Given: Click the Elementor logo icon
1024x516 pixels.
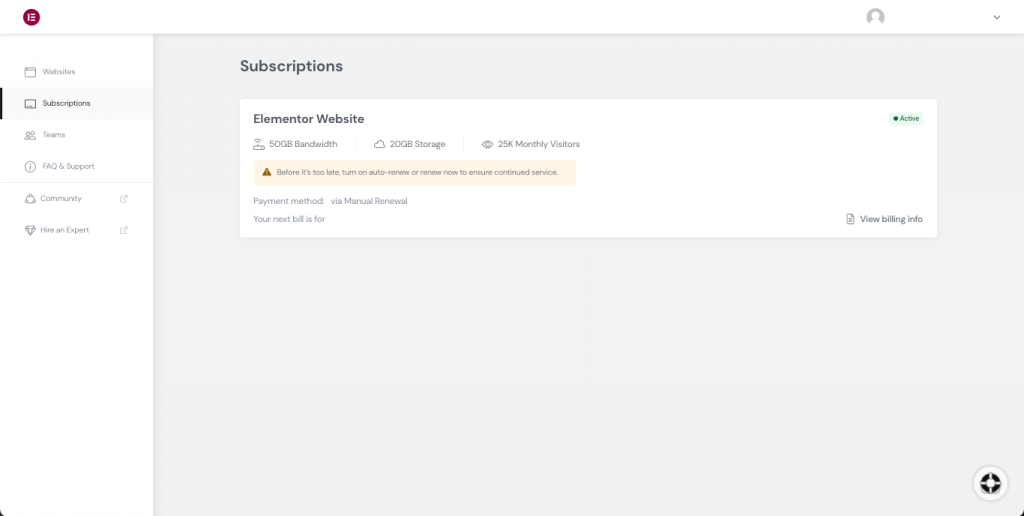Looking at the screenshot, I should [31, 17].
